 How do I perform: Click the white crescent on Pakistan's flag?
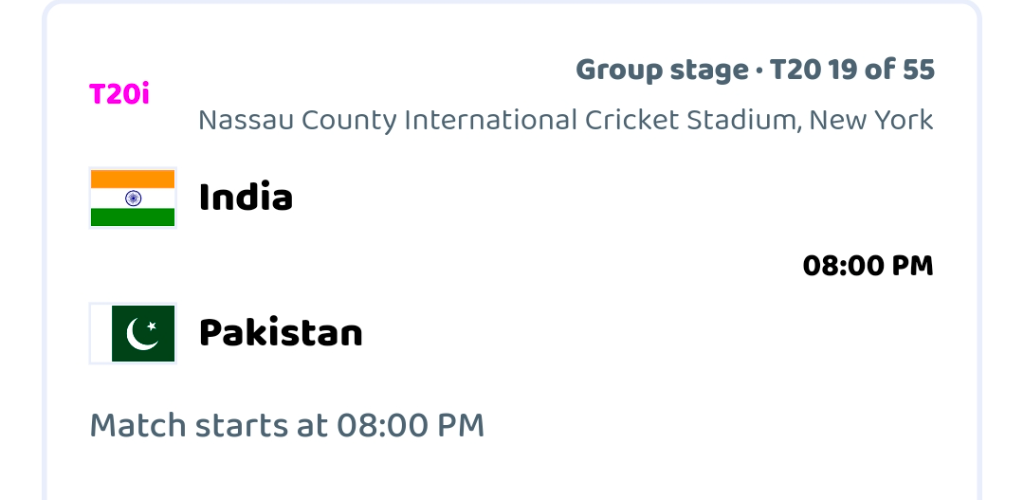141,334
